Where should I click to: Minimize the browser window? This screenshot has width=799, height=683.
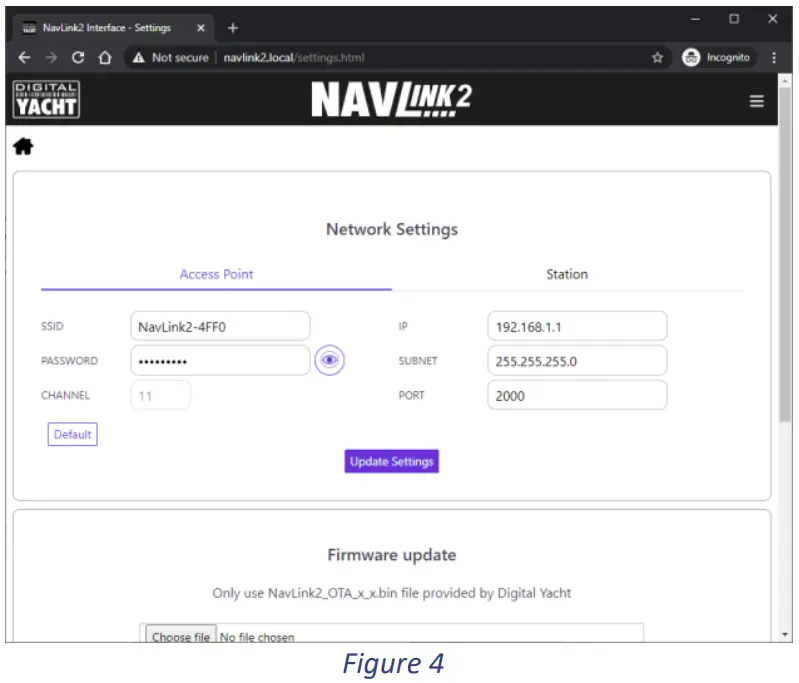point(695,19)
